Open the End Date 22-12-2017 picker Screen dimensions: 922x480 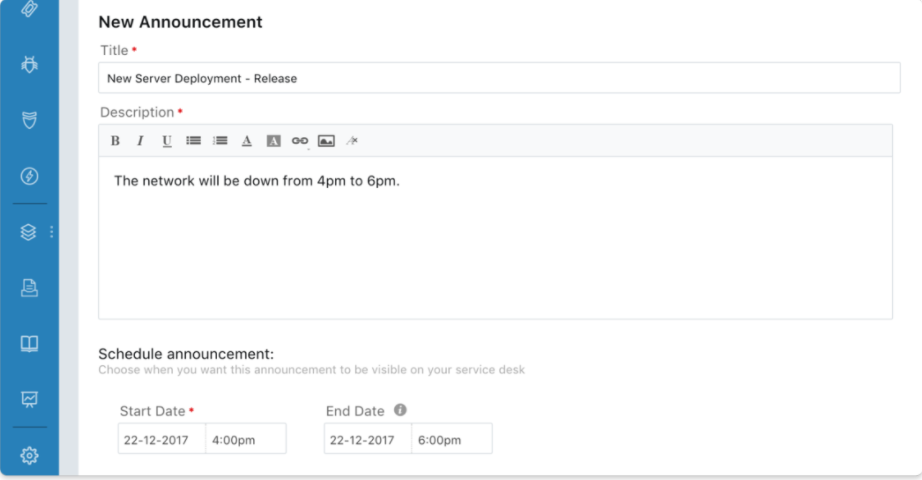click(x=368, y=439)
